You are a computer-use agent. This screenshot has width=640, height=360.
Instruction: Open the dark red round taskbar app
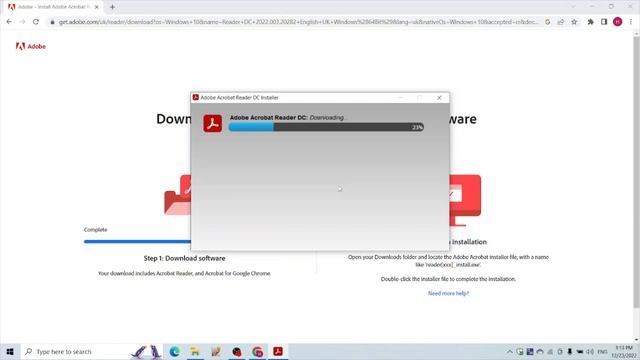coord(237,351)
